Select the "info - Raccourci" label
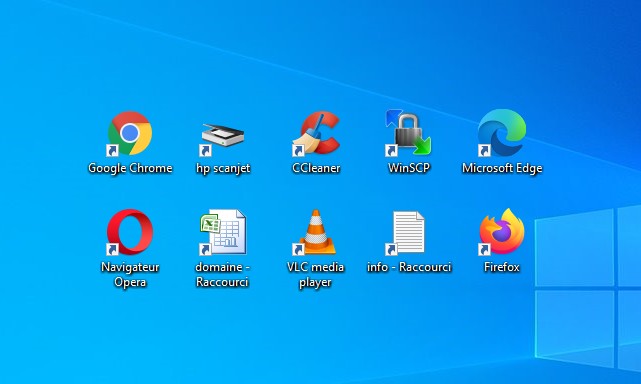This screenshot has width=641, height=384. coord(409,267)
